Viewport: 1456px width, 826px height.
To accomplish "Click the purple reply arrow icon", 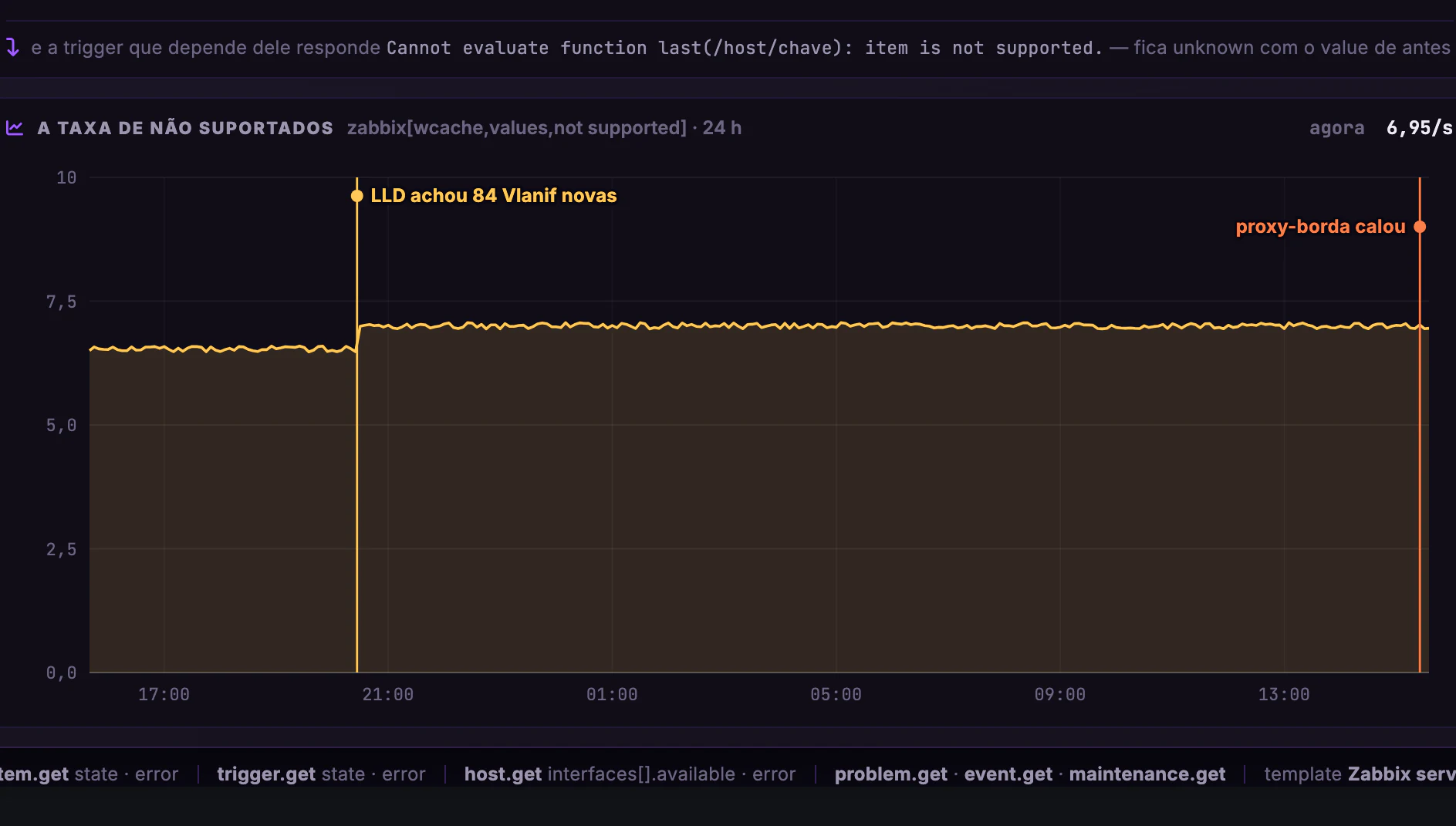I will 12,48.
